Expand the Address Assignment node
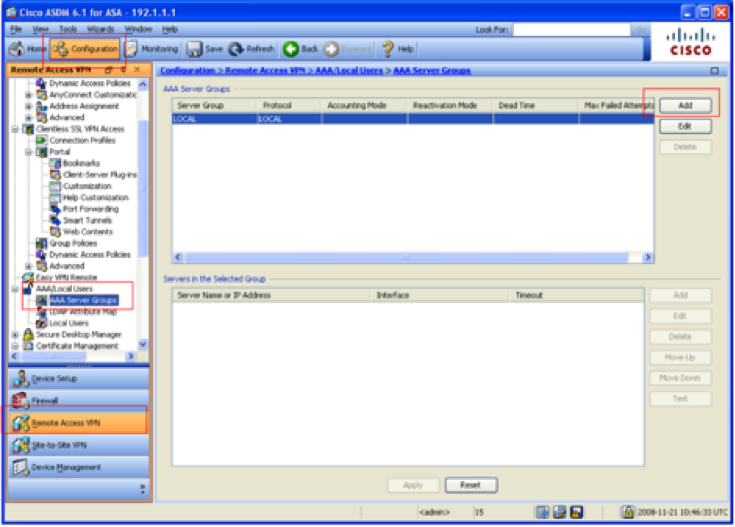The image size is (735, 527). point(29,106)
